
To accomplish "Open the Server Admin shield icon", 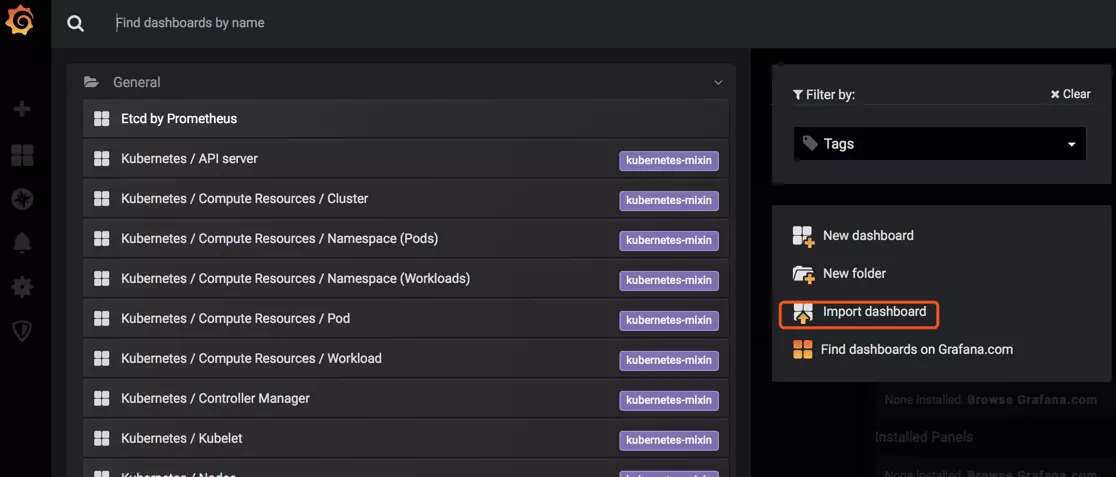I will [22, 331].
